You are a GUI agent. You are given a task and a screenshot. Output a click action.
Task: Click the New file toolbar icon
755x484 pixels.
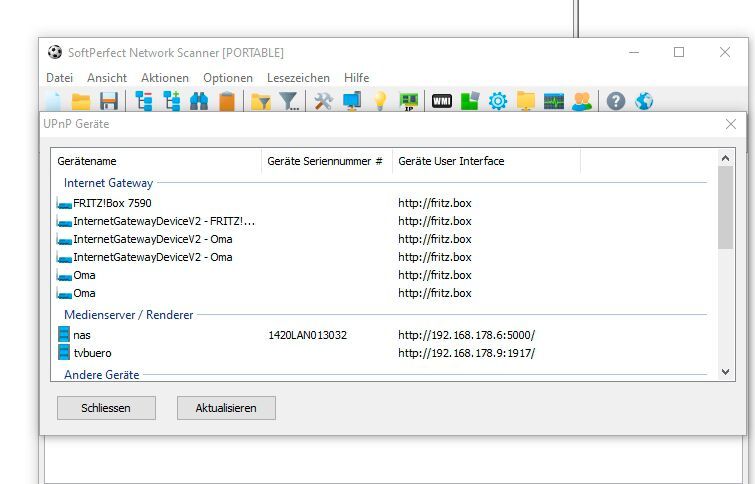pos(53,101)
